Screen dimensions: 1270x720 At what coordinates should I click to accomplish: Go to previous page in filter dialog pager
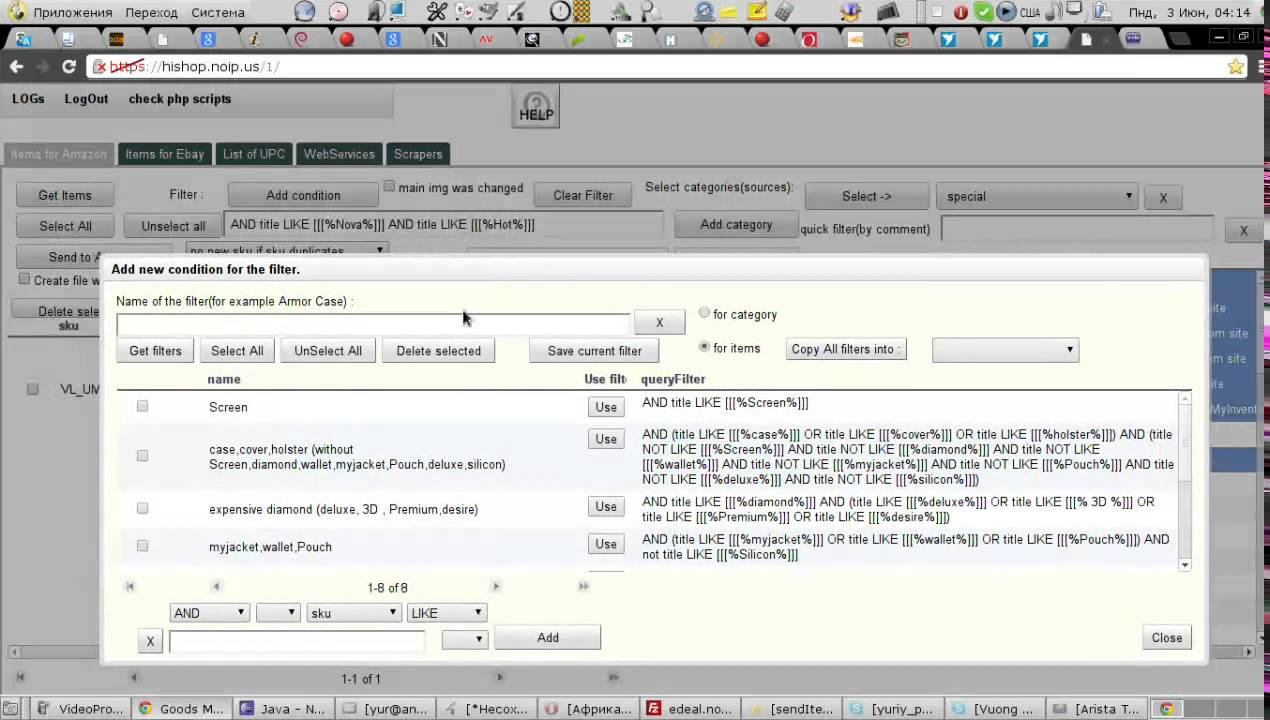[216, 587]
